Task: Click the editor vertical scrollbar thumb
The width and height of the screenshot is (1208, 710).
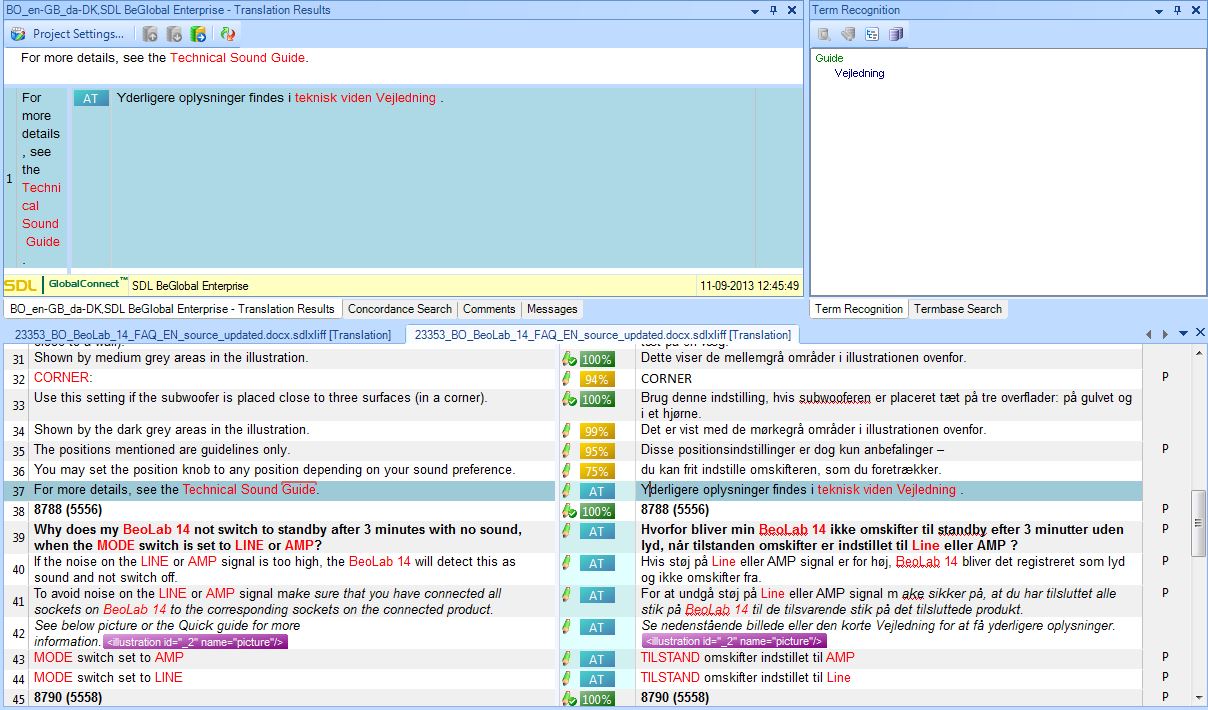Action: (1199, 522)
